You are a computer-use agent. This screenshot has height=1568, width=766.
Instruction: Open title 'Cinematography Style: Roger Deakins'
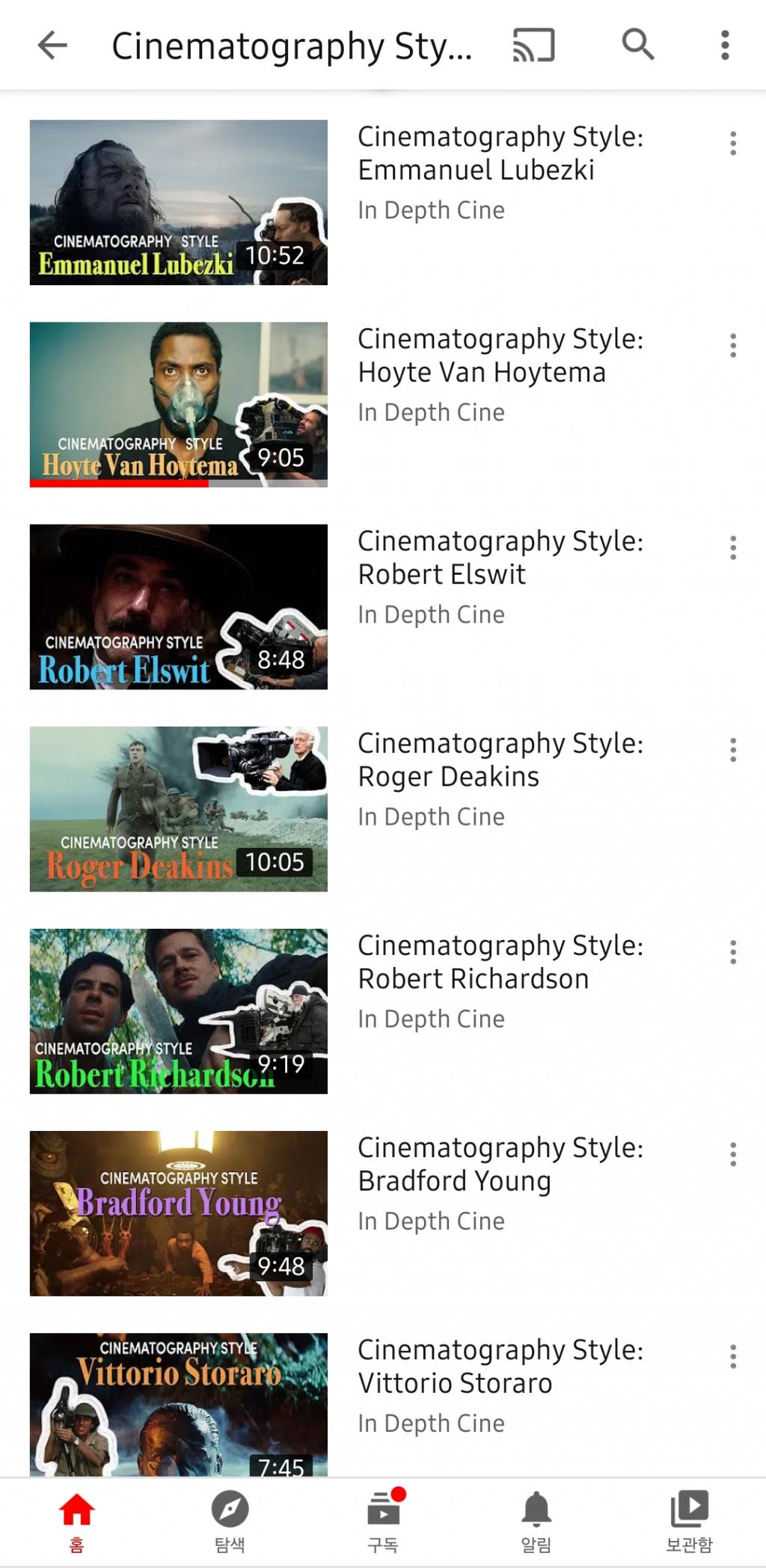500,759
